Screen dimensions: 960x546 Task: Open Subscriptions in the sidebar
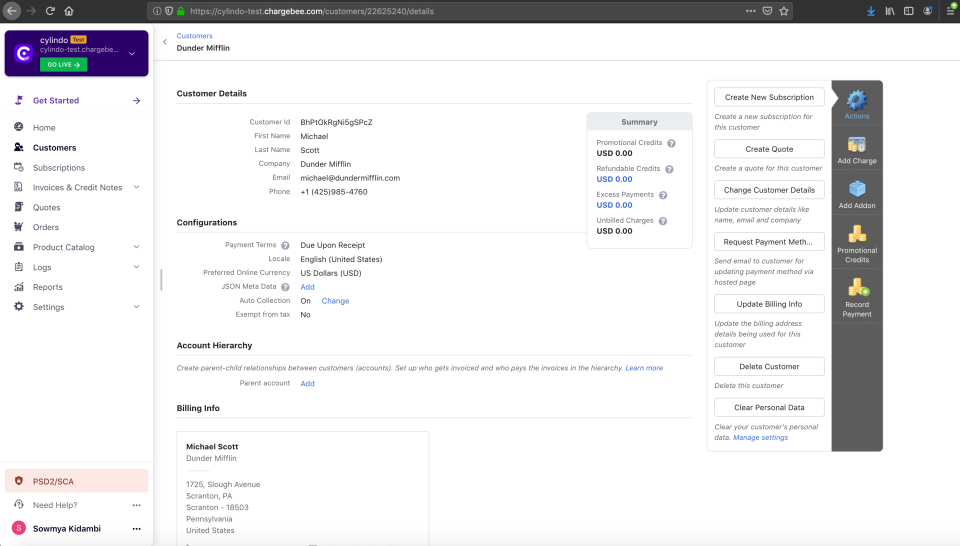point(59,168)
